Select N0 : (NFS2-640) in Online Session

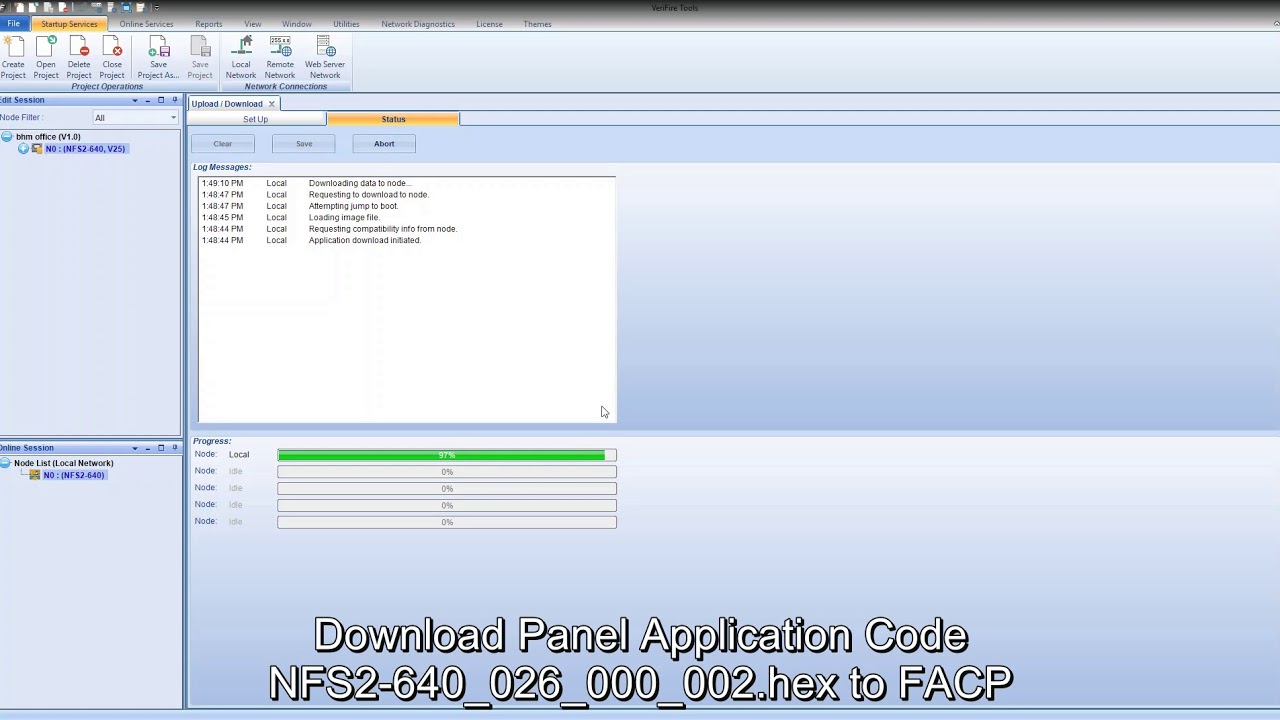pyautogui.click(x=74, y=475)
